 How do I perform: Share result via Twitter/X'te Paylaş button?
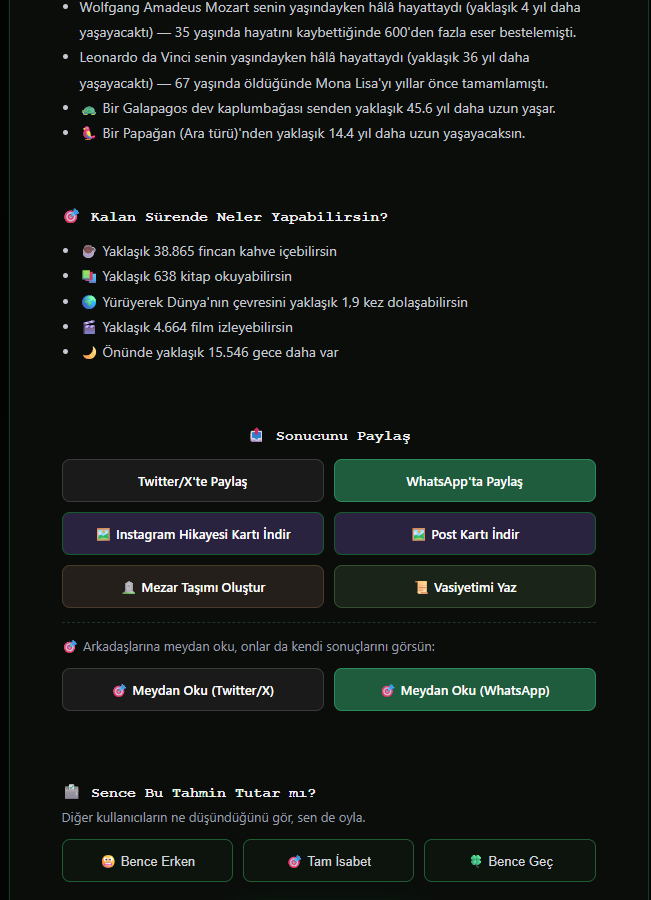point(193,481)
